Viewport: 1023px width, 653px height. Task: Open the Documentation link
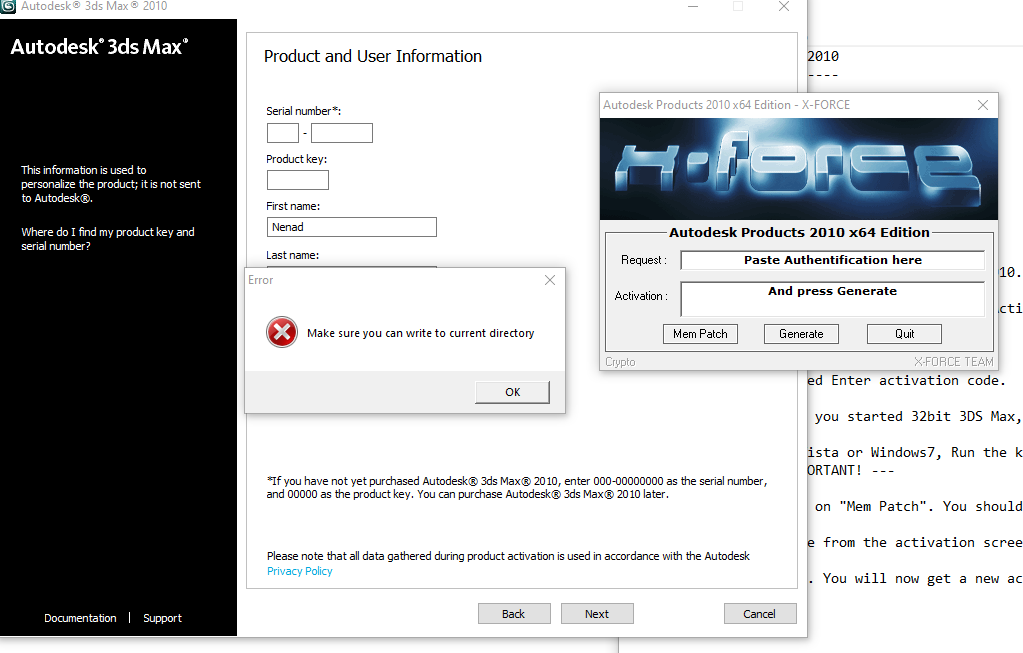(x=80, y=618)
